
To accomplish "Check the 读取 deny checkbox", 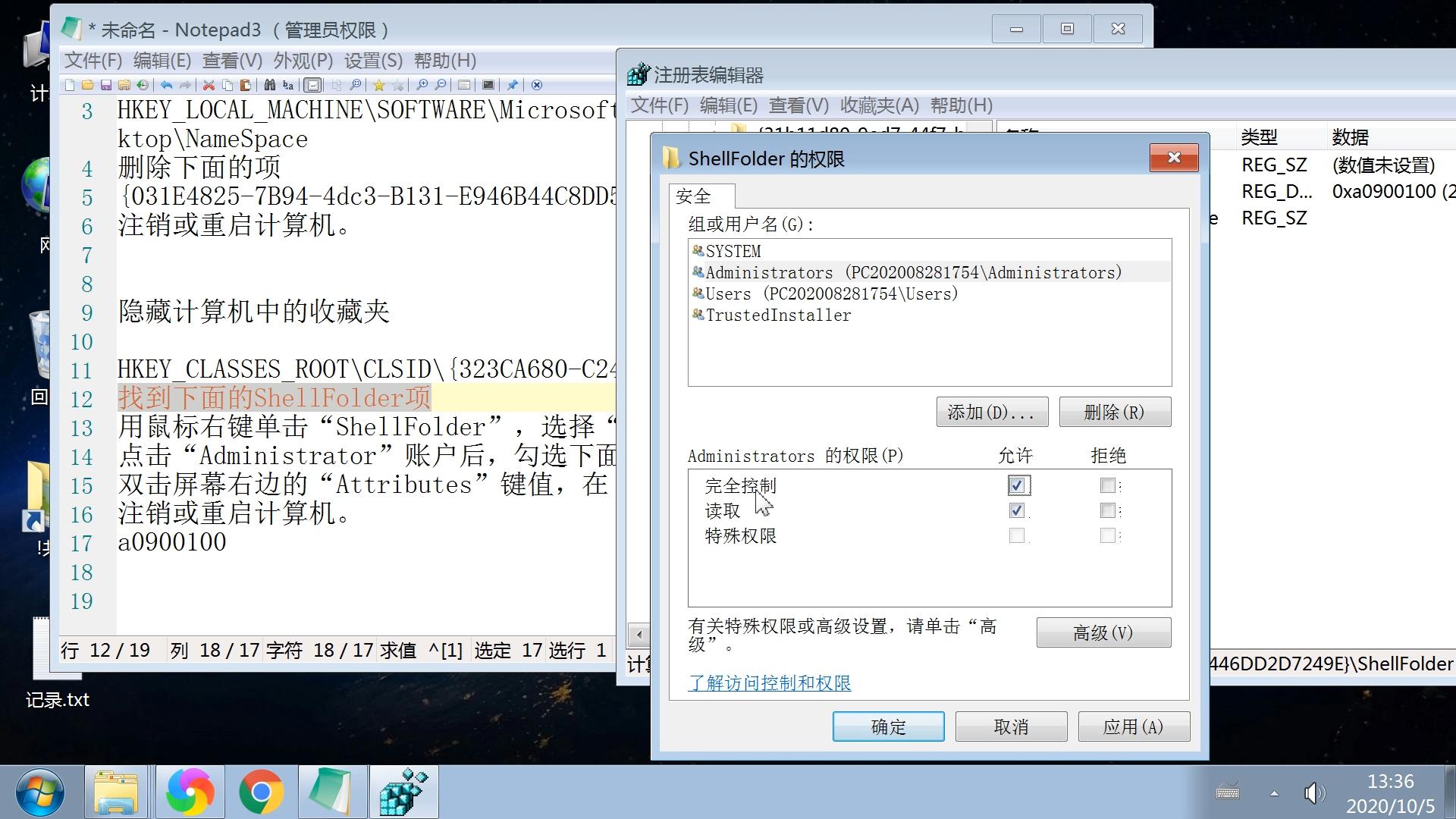I will 1107,510.
